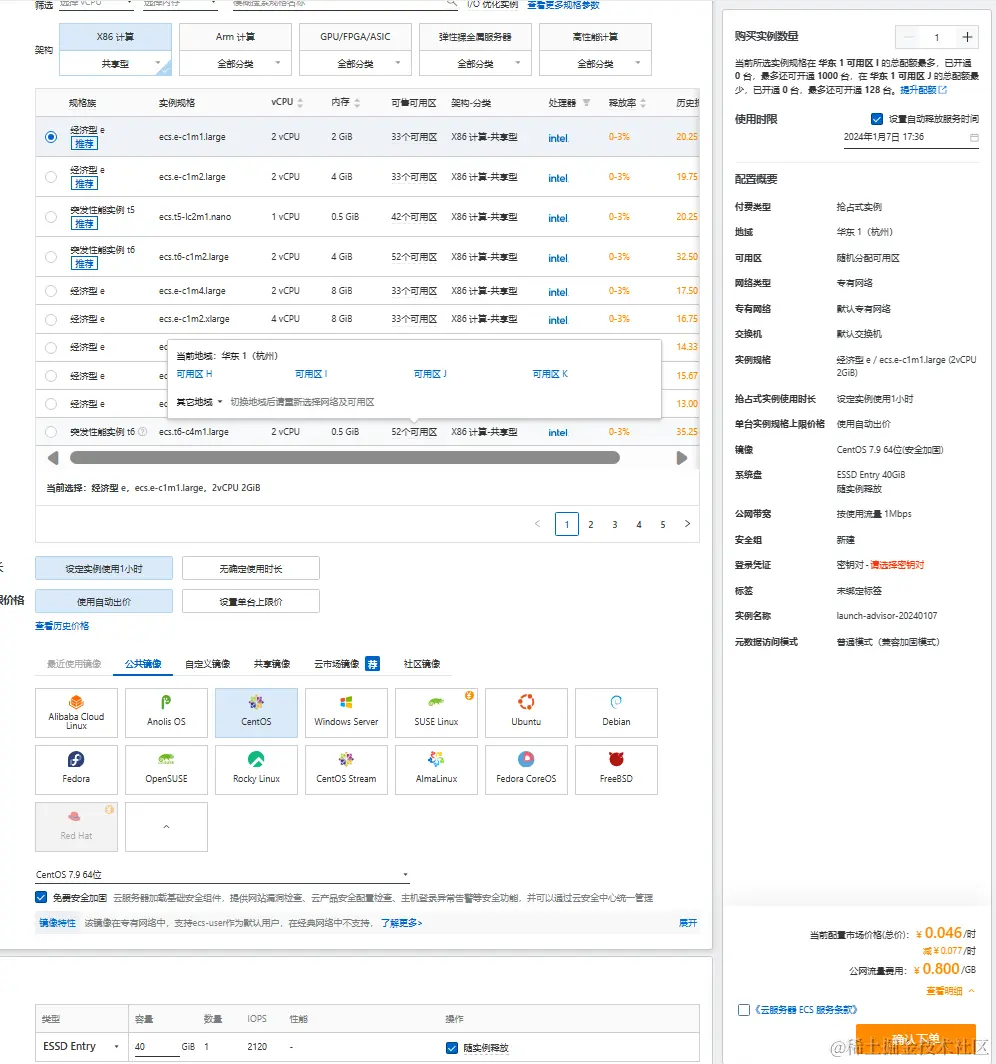Sort by release rate column arrows
This screenshot has width=996, height=1064.
(x=643, y=103)
